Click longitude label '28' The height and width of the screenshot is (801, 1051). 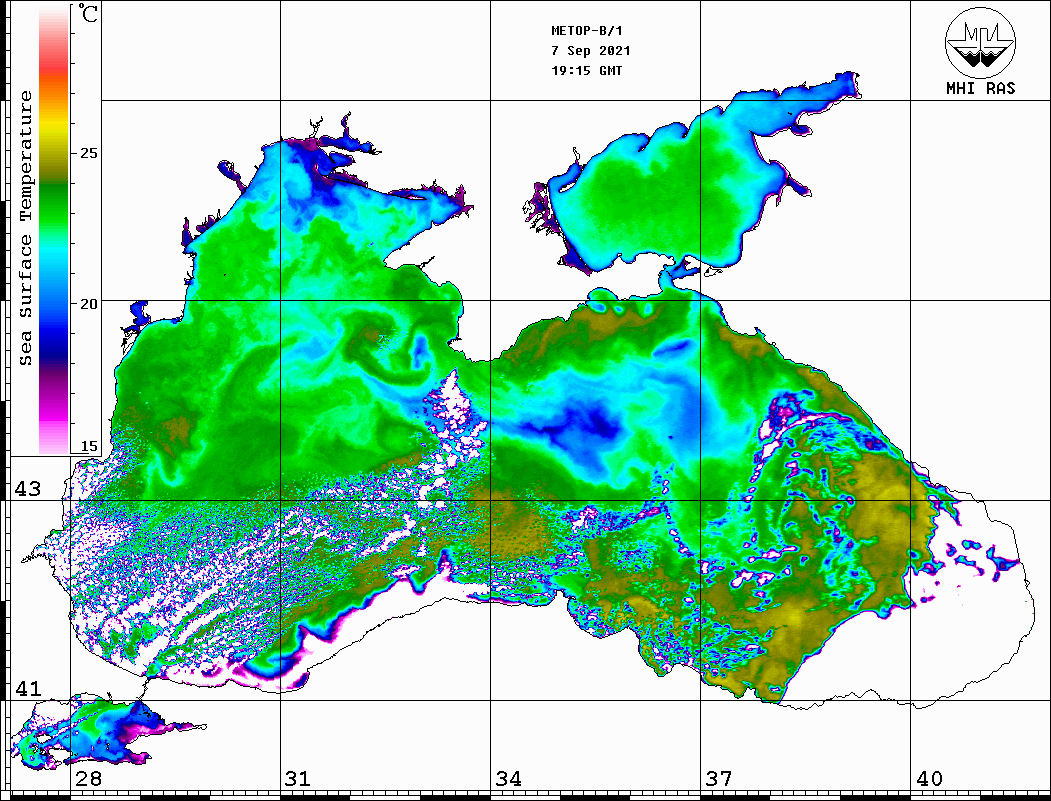tap(88, 778)
